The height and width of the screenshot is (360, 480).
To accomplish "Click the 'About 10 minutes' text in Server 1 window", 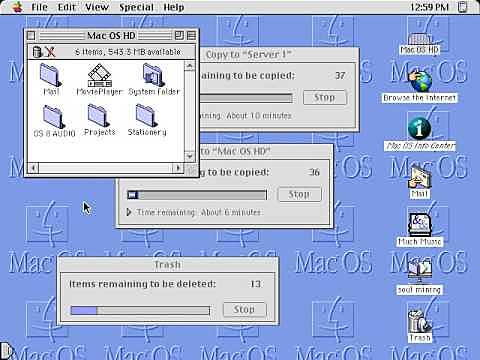I will [x=259, y=116].
